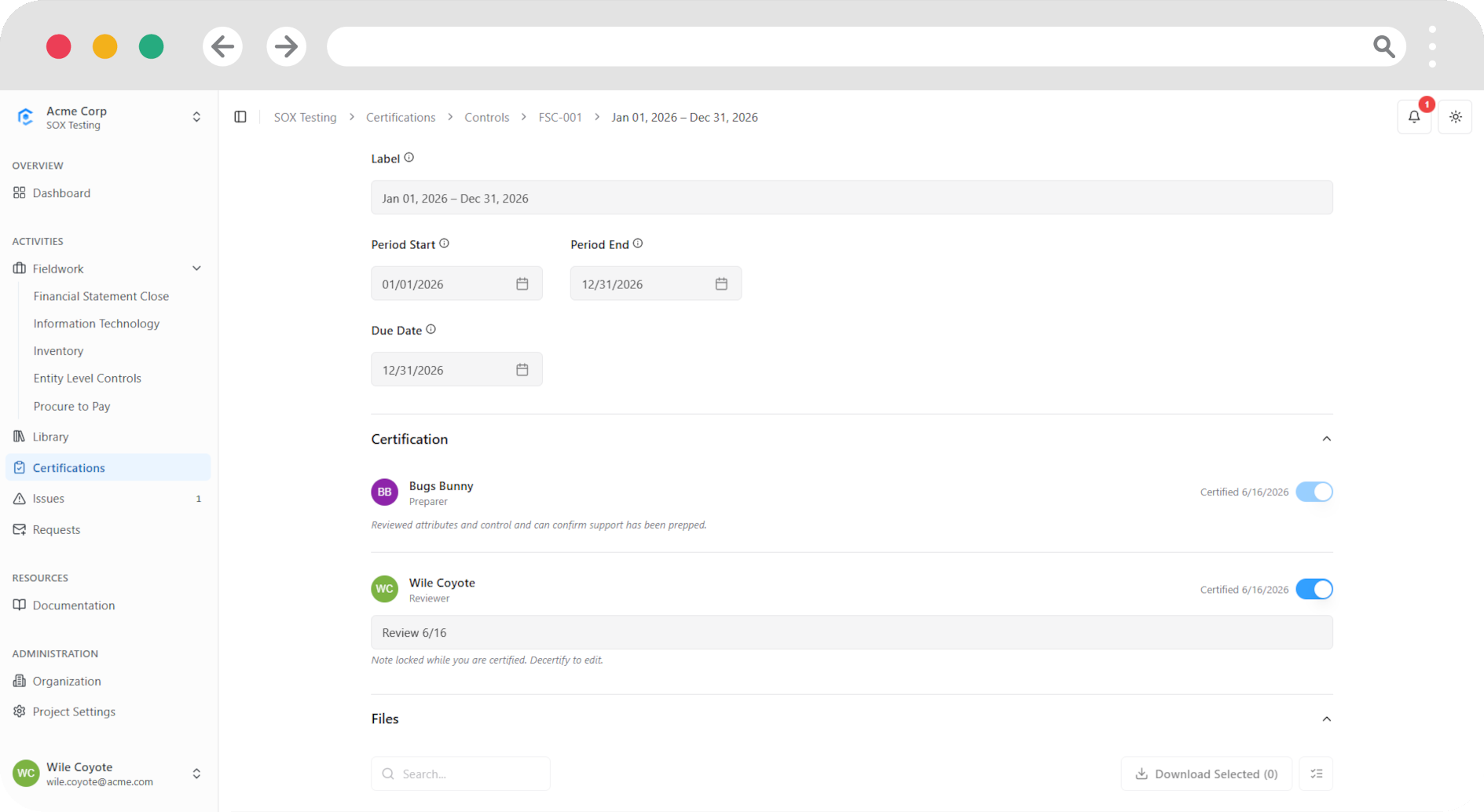The image size is (1484, 812).
Task: Click the Due Date info icon
Action: (x=431, y=330)
